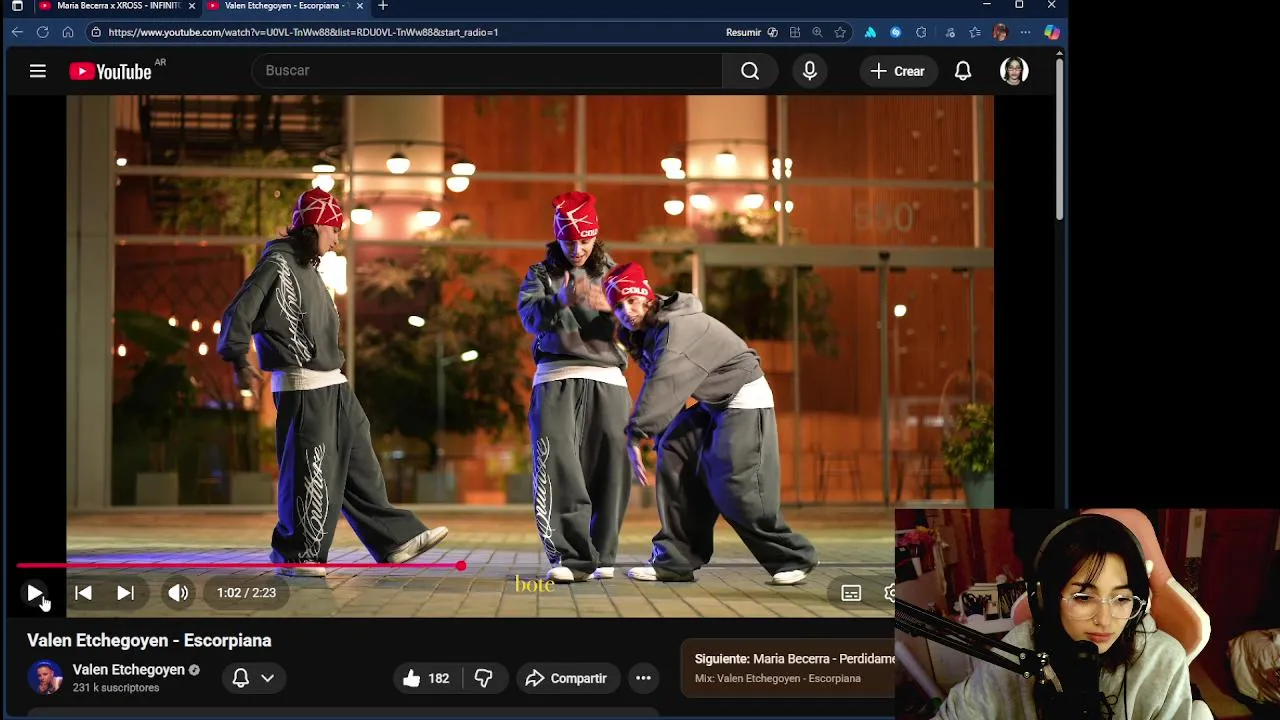Open the YouTube hamburger guide menu

pos(38,71)
